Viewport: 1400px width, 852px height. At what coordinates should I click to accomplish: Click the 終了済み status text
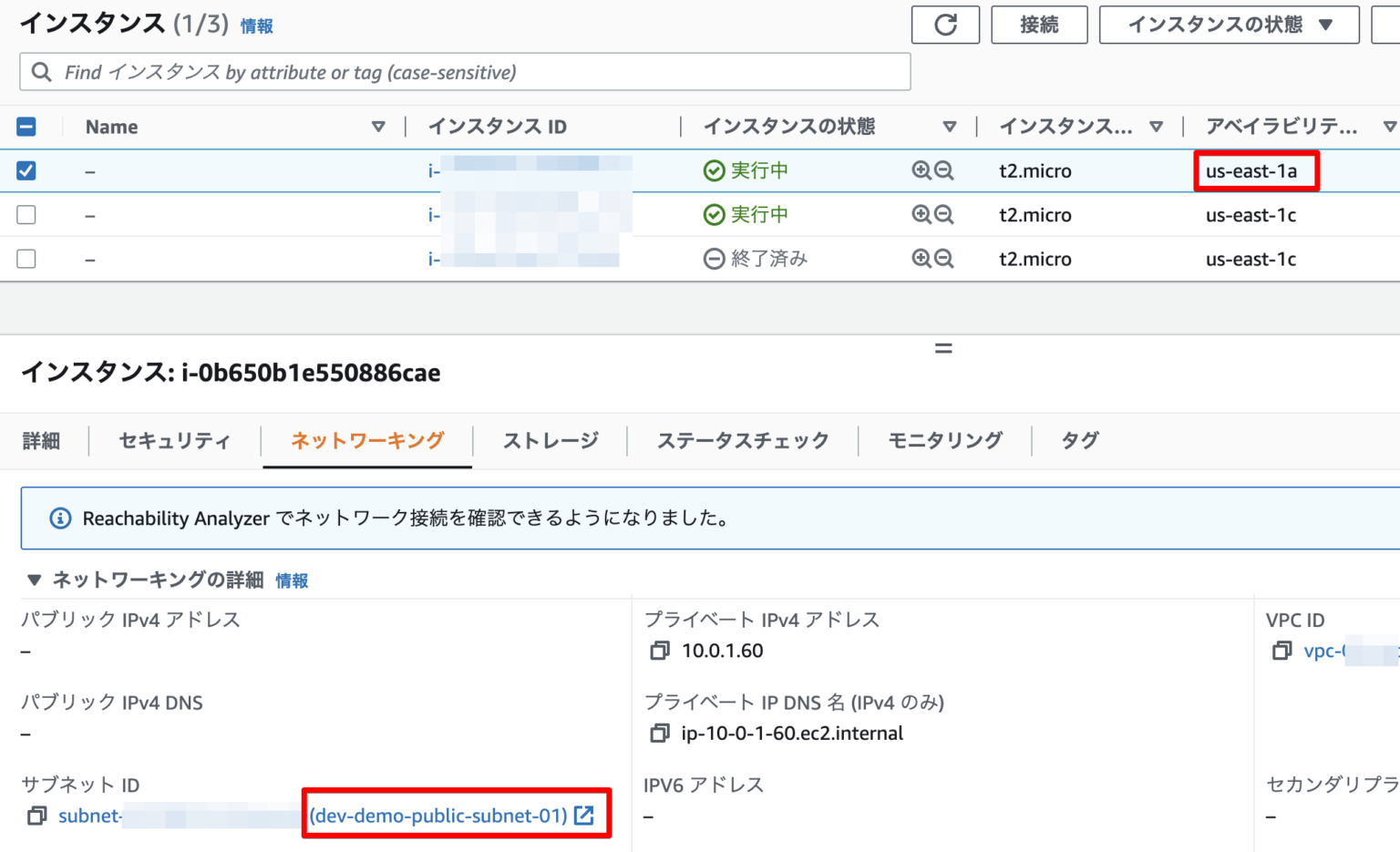click(x=769, y=259)
